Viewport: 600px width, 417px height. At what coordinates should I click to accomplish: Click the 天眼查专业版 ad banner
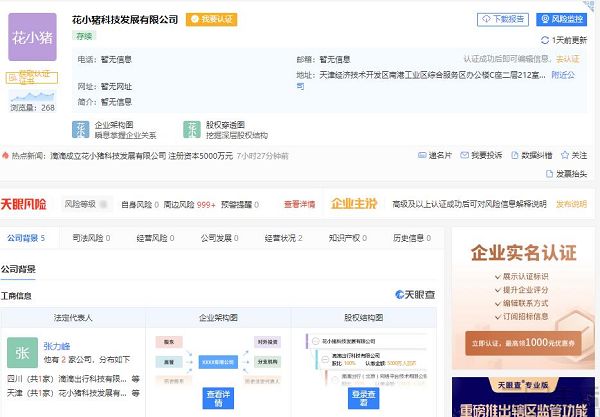[523, 397]
